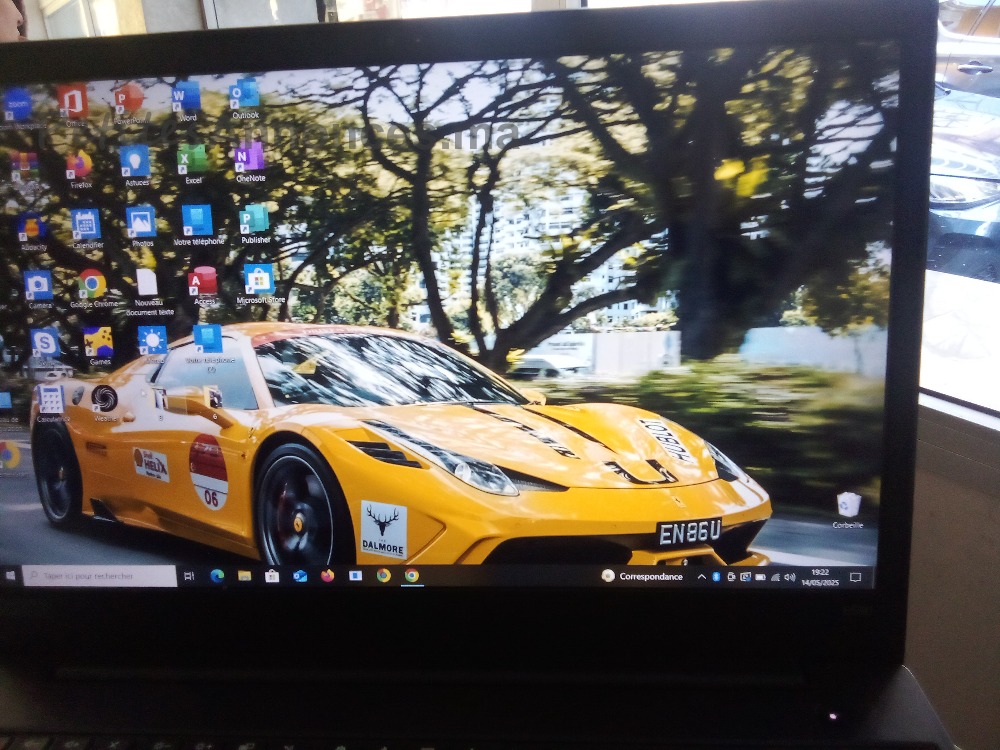Open File Explorer from the taskbar
This screenshot has width=1000, height=750.
pos(244,576)
